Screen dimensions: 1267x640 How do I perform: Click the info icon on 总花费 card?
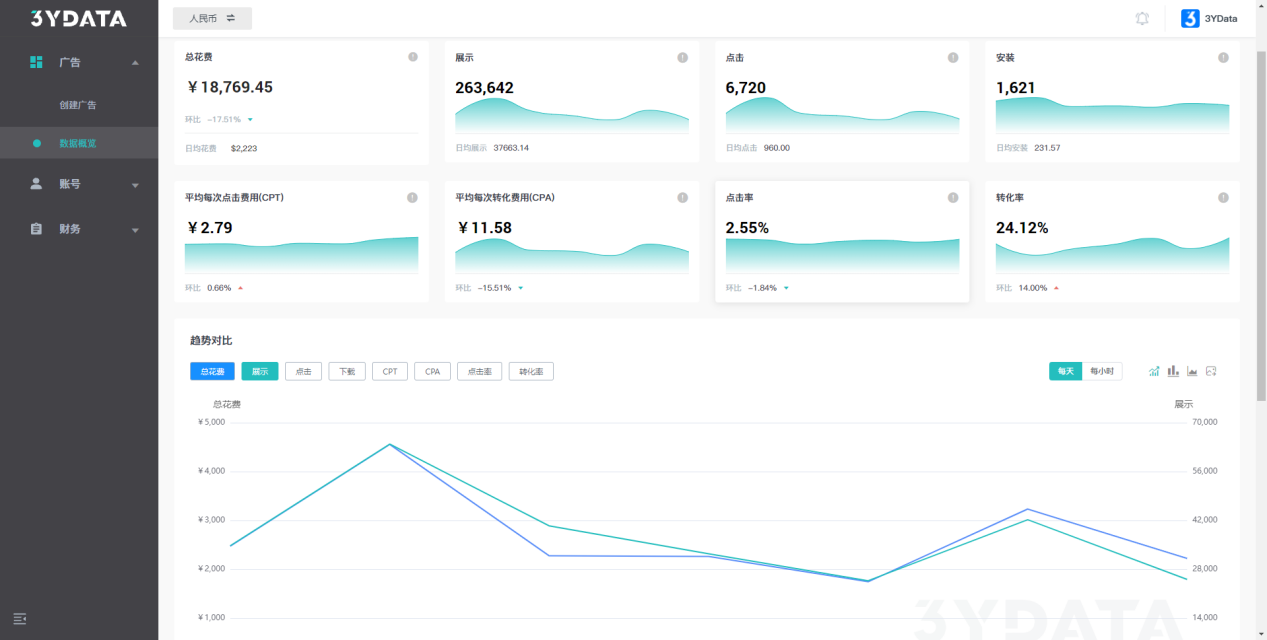coord(412,57)
